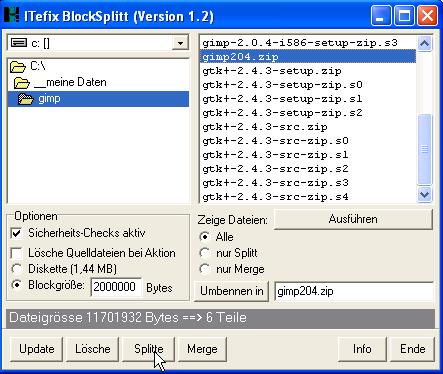The height and width of the screenshot is (374, 443).
Task: Click the file list scrollbar thumb
Action: click(424, 149)
